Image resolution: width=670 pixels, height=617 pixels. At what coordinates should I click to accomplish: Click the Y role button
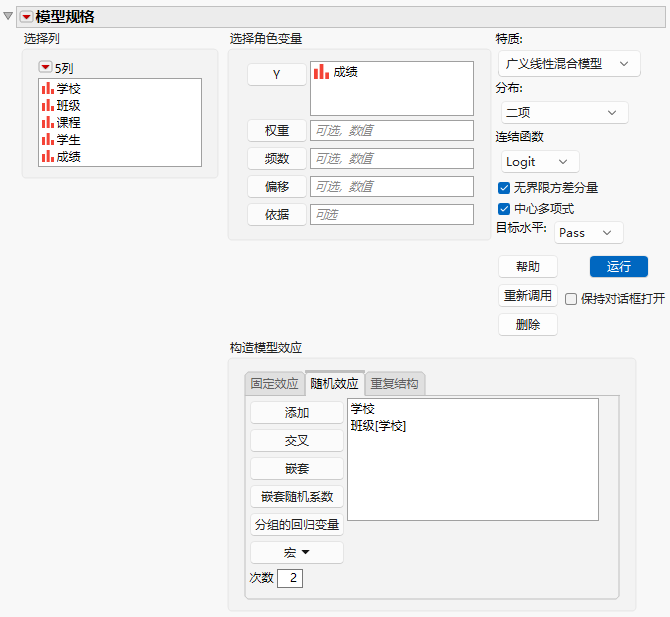coord(276,74)
